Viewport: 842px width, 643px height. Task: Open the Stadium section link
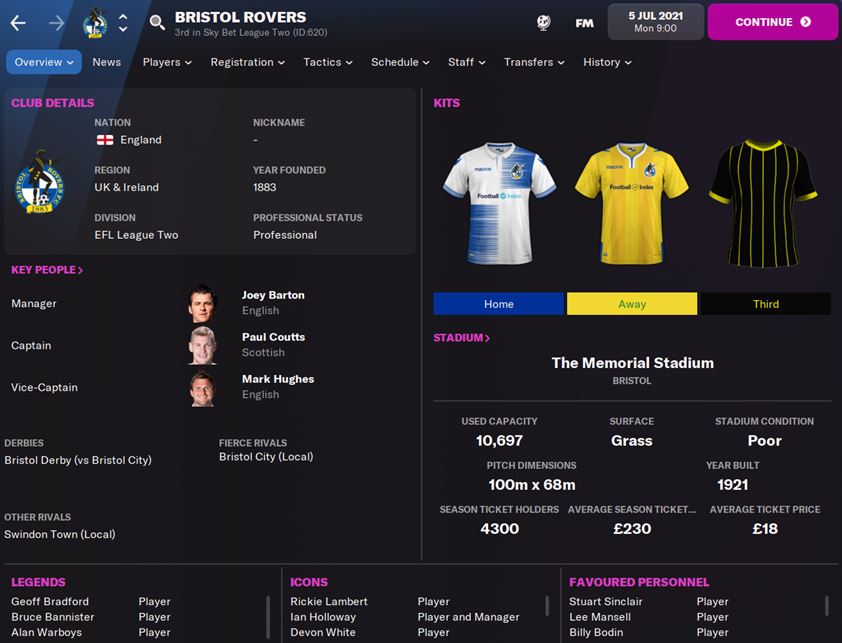click(x=462, y=338)
